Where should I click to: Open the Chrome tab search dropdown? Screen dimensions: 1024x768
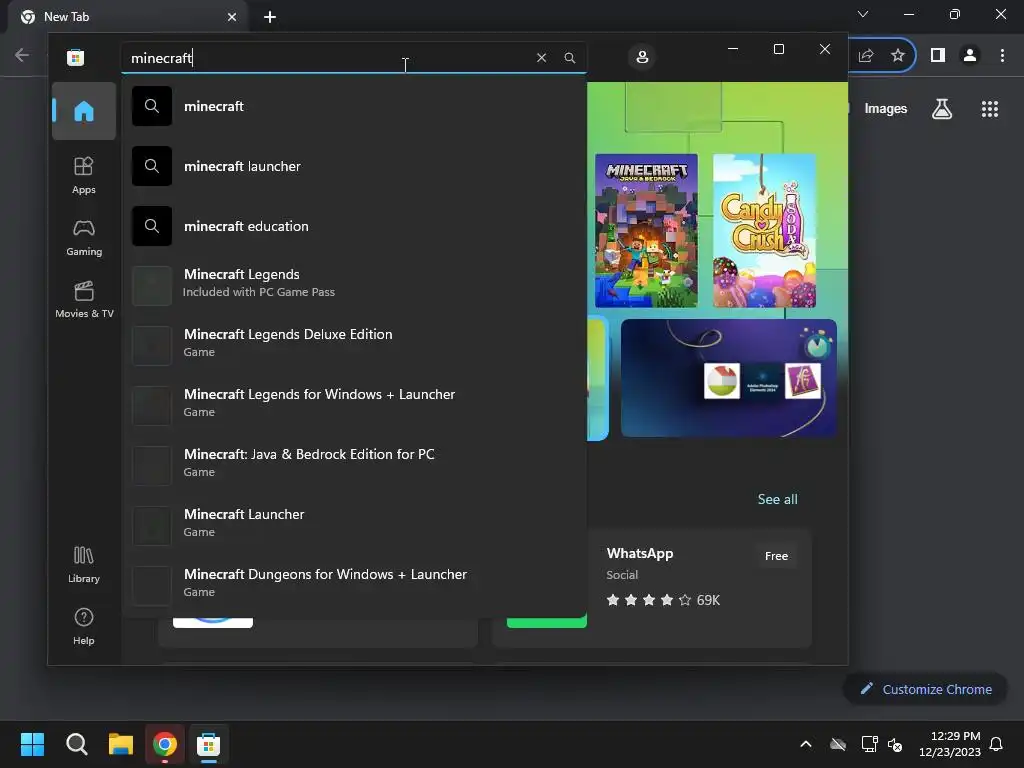pos(863,14)
